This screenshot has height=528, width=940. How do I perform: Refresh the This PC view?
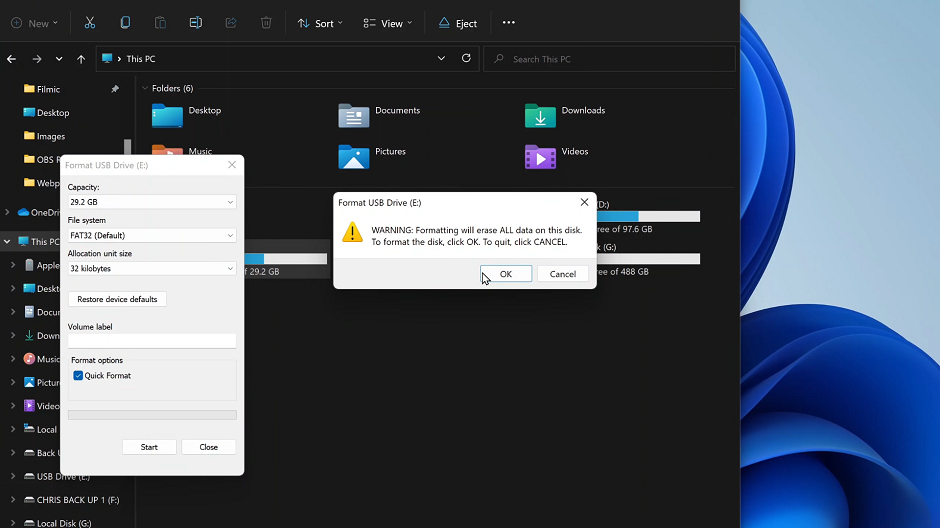click(466, 58)
